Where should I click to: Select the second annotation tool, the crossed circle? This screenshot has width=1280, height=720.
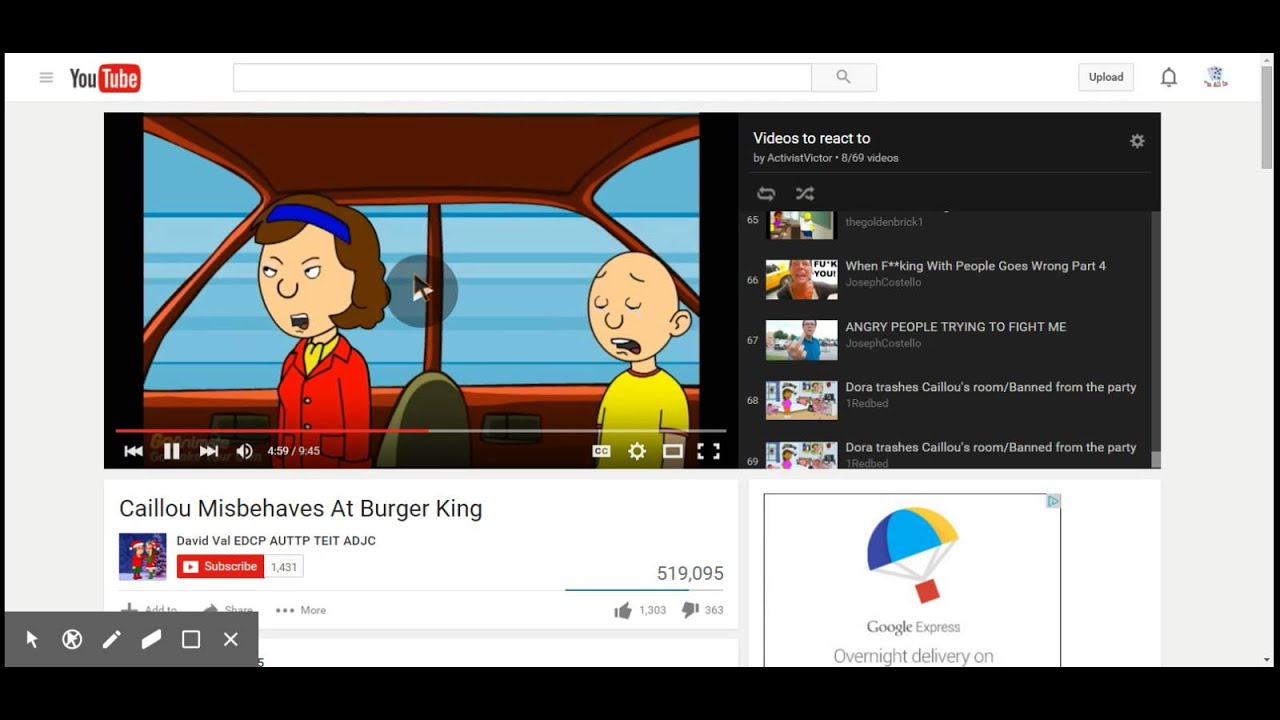[x=72, y=639]
